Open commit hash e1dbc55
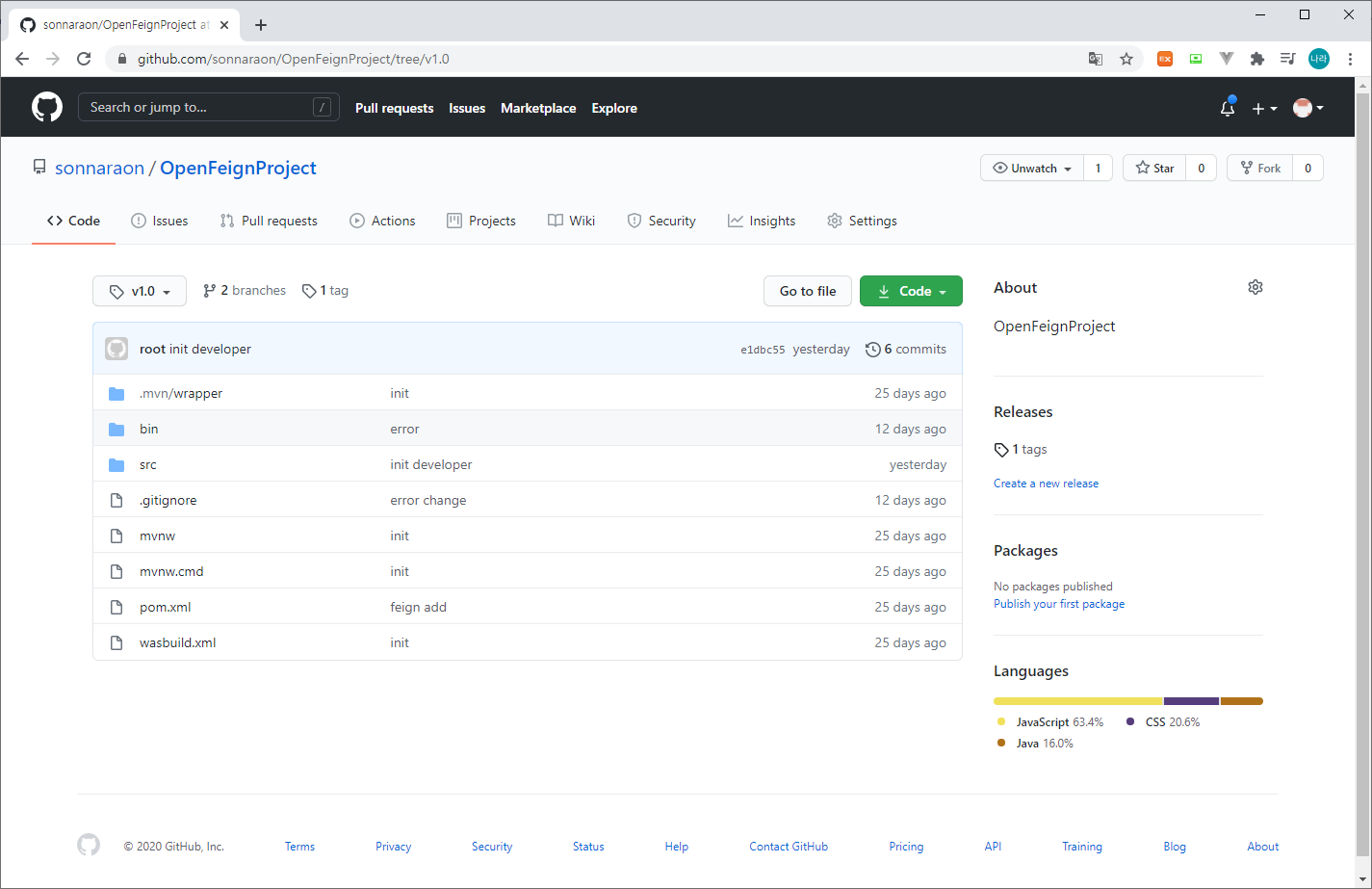 point(763,350)
